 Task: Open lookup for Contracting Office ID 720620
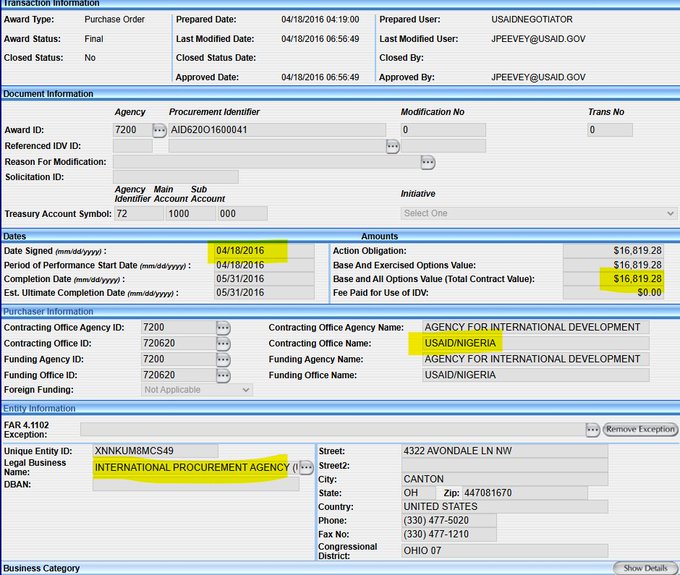223,343
